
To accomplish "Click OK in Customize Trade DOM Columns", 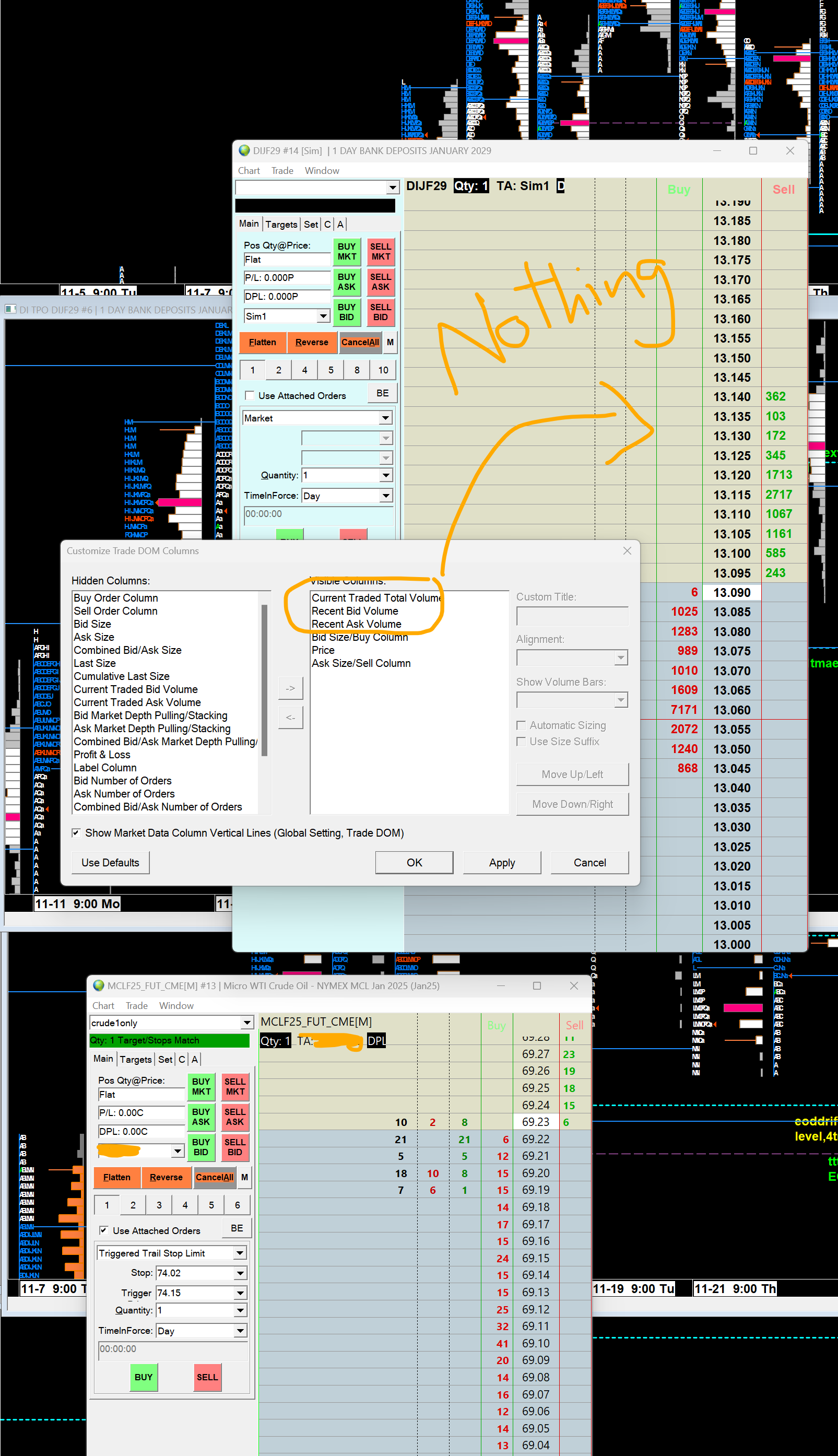I will point(415,863).
